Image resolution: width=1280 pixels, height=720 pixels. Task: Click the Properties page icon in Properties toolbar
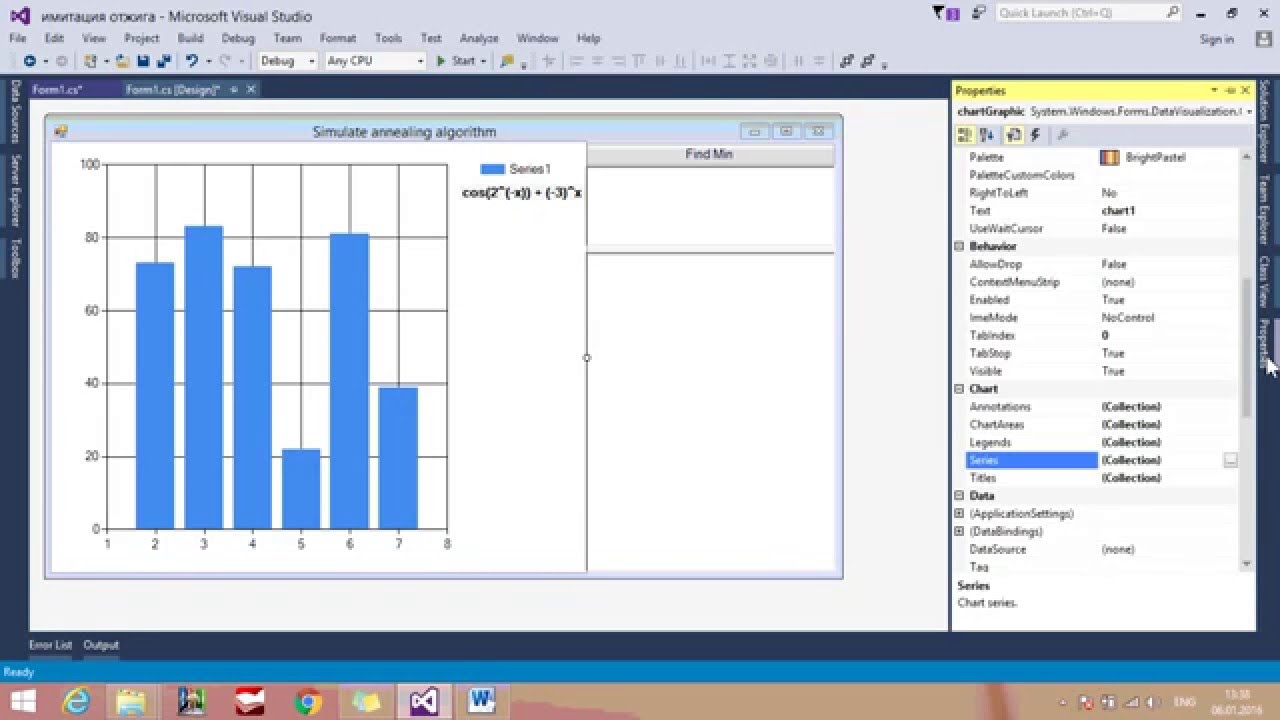tap(1013, 135)
